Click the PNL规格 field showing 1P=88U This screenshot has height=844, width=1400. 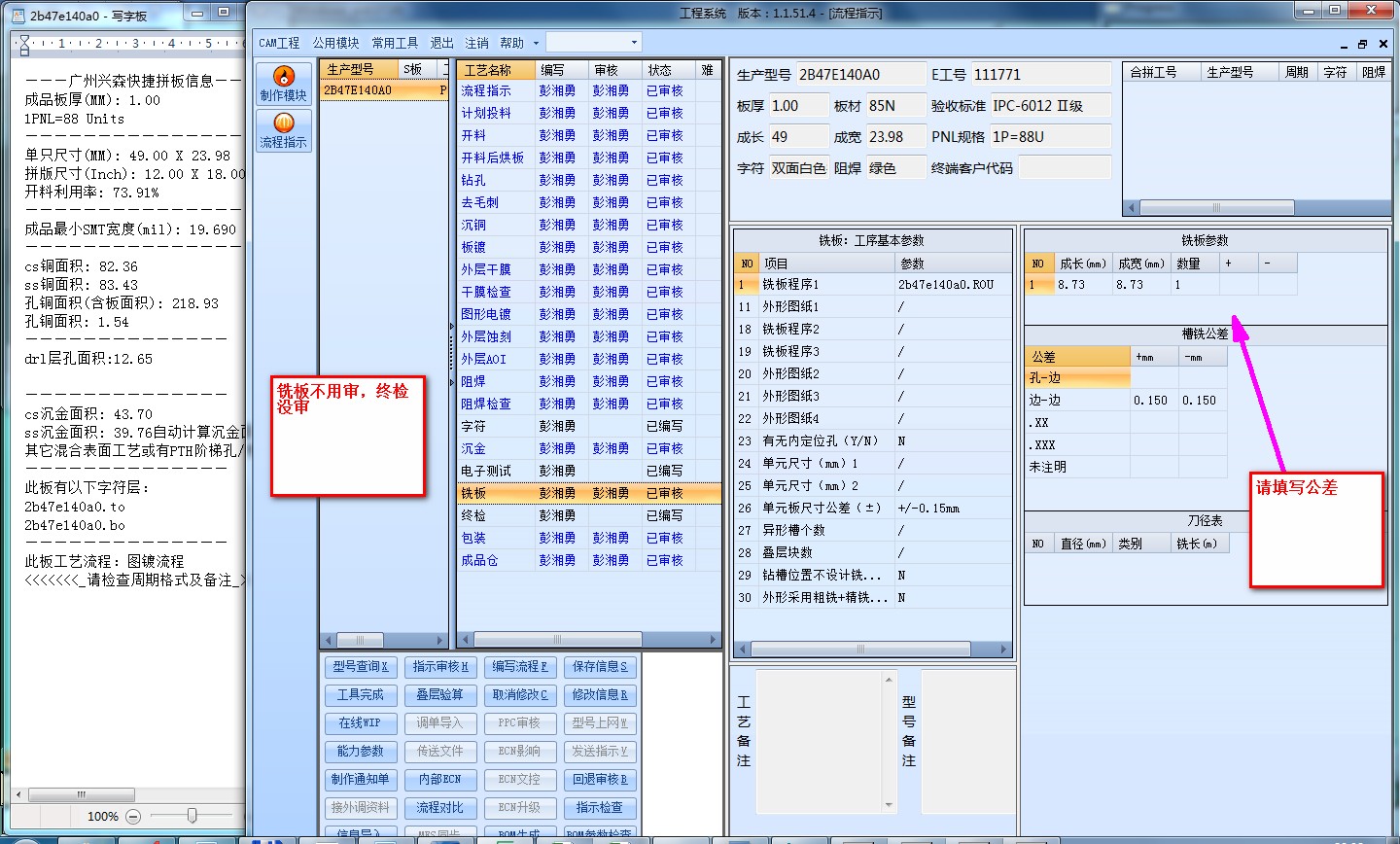[1050, 137]
